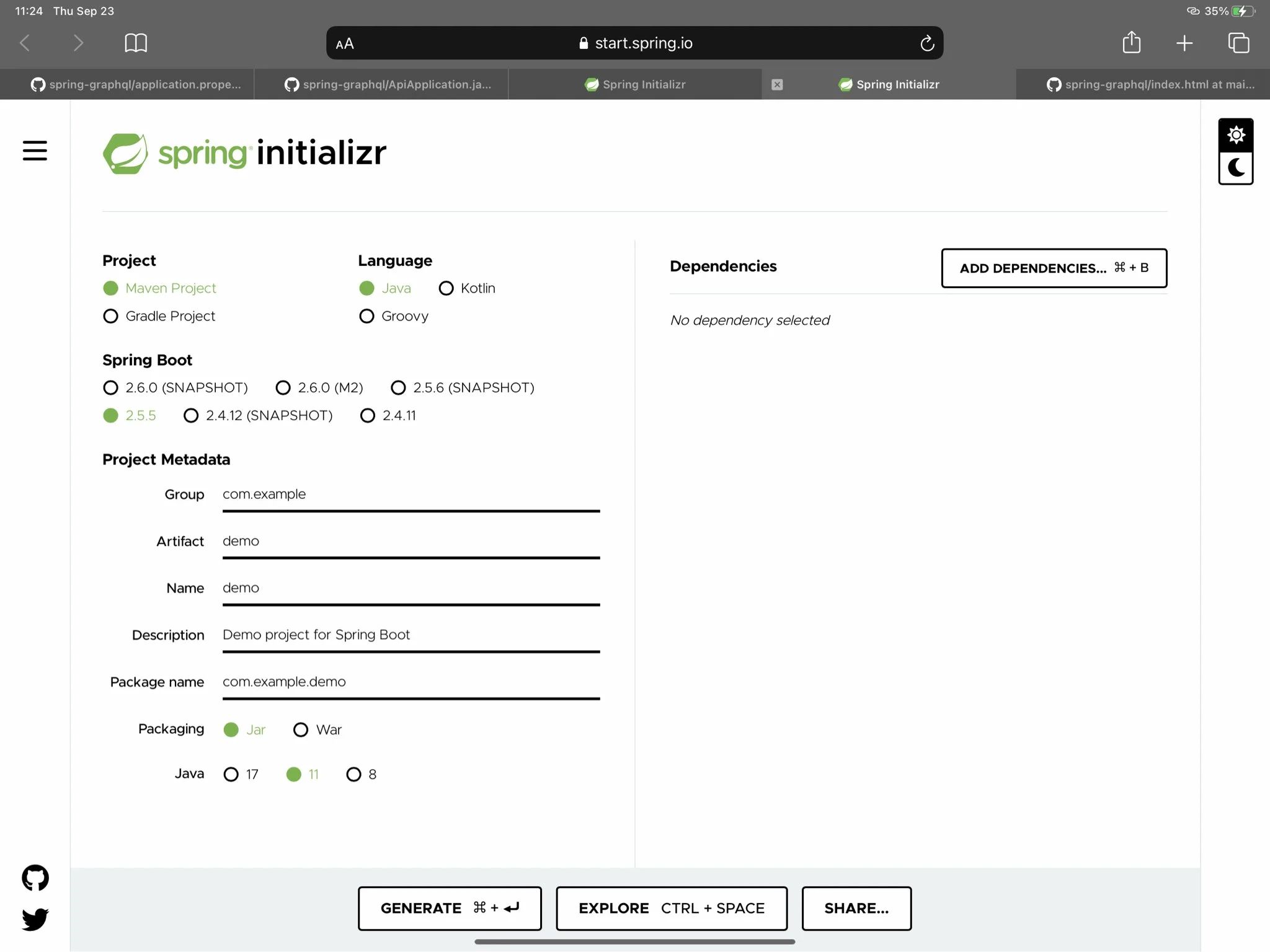This screenshot has height=952, width=1270.
Task: Switch to light theme sun icon
Action: pos(1235,135)
